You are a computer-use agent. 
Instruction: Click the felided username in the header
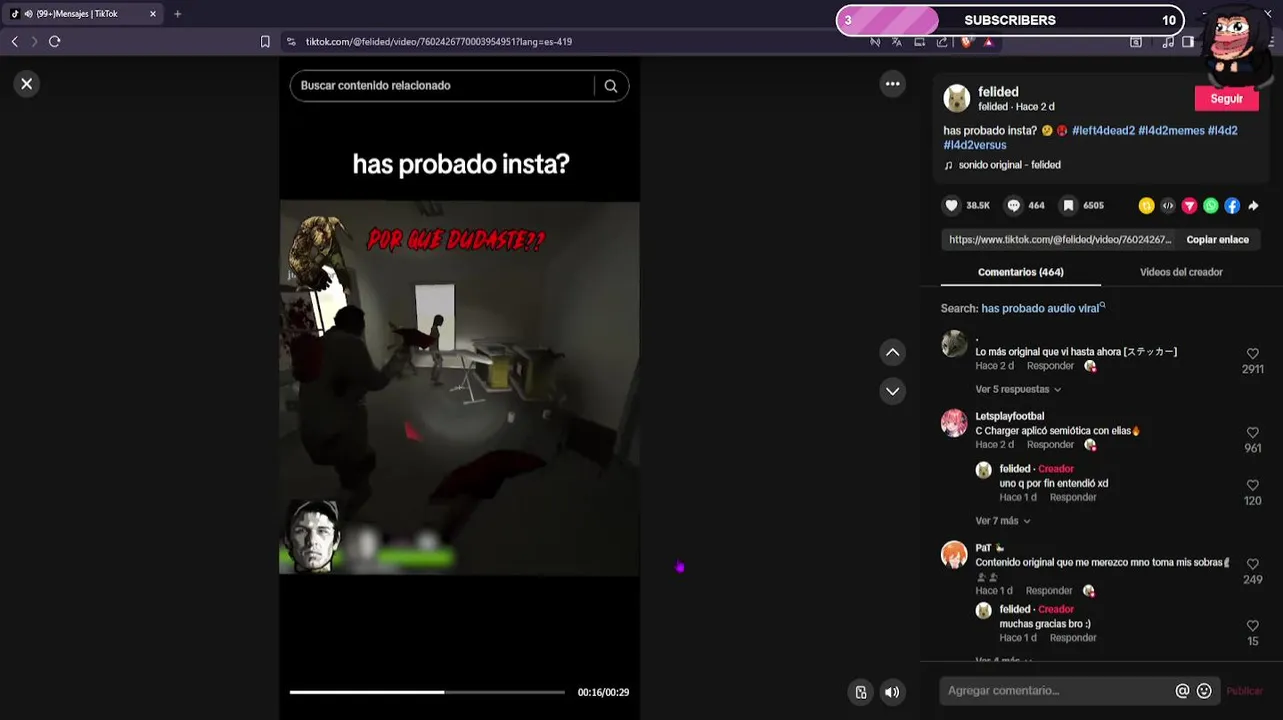pos(998,92)
